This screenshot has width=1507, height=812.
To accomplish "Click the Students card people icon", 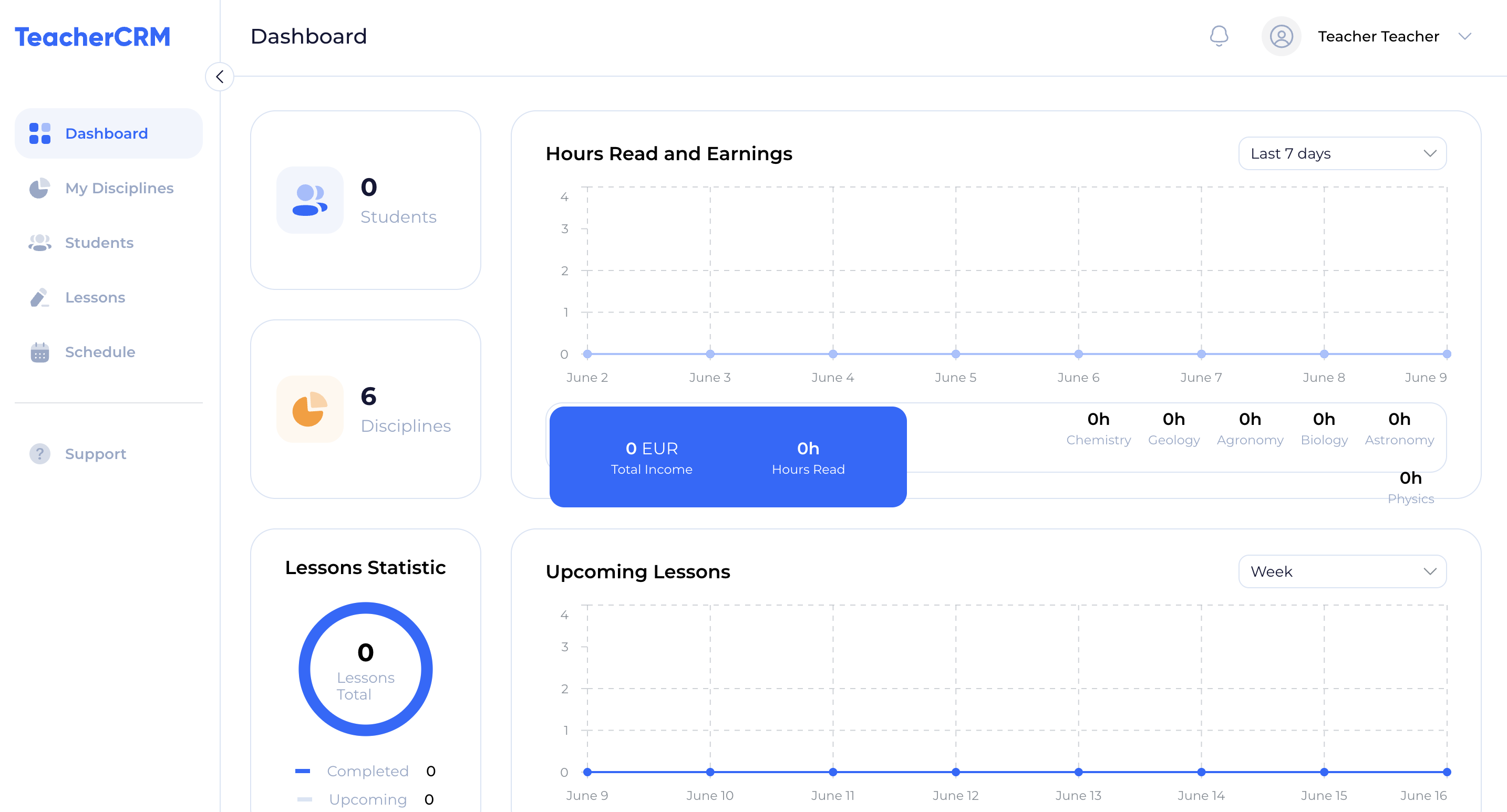I will tap(309, 201).
